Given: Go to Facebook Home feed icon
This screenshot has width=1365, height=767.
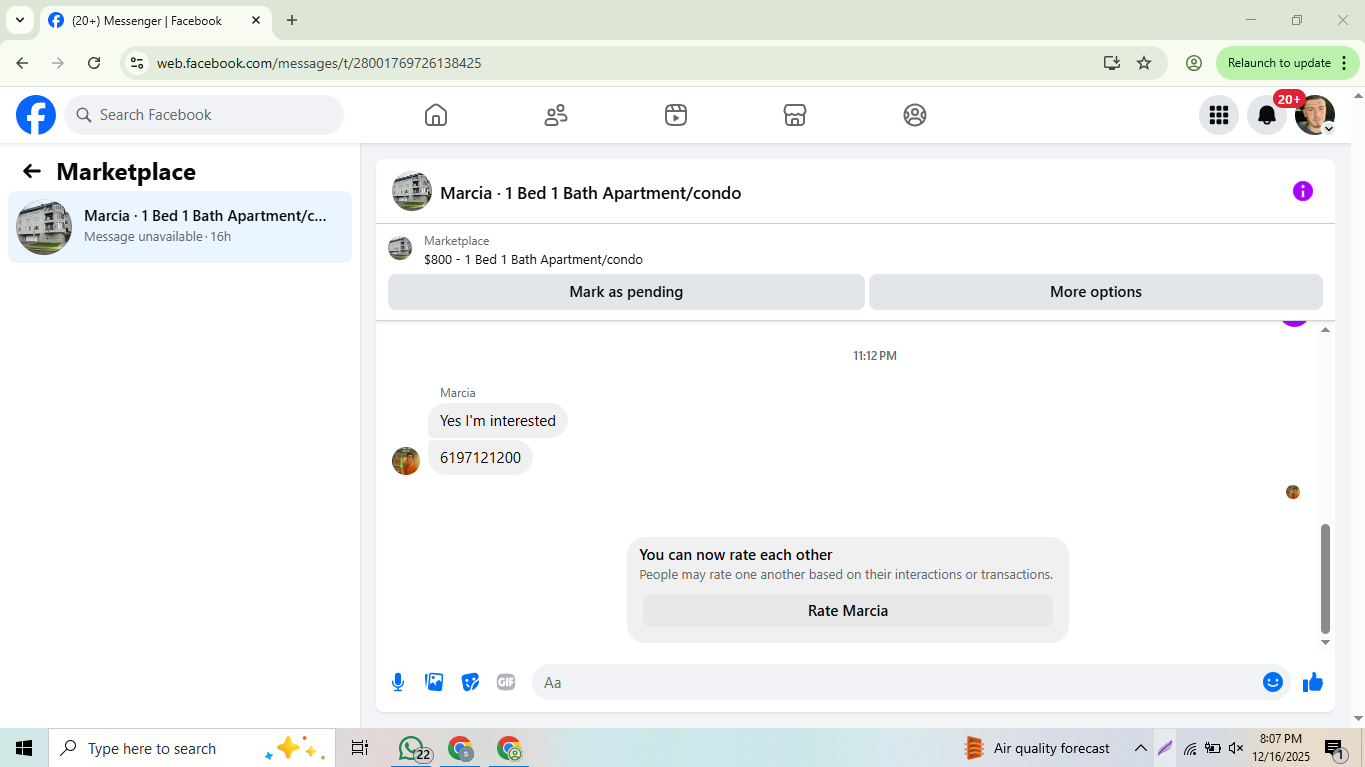Looking at the screenshot, I should coord(436,115).
